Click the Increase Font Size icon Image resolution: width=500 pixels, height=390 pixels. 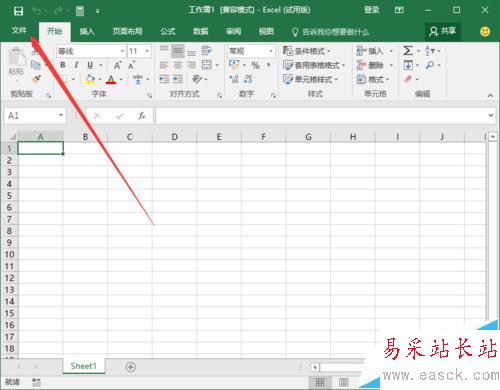tap(117, 65)
